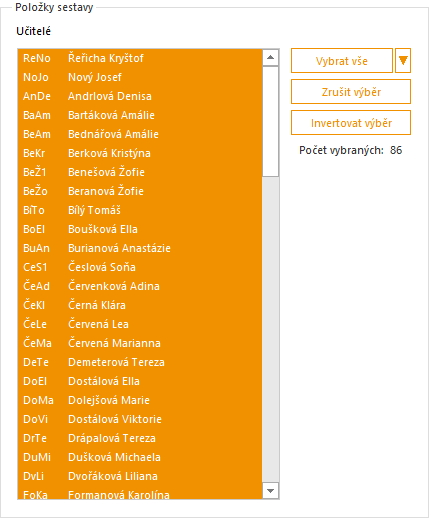Click the Vybrat vše button
Image resolution: width=429 pixels, height=518 pixels.
[342, 61]
